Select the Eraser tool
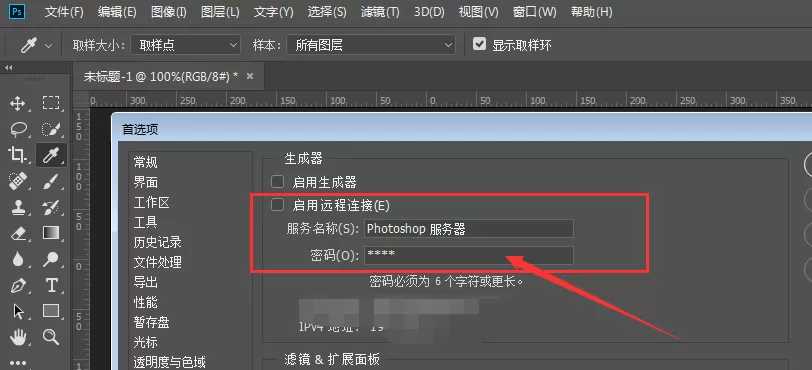Image resolution: width=812 pixels, height=370 pixels. [18, 233]
